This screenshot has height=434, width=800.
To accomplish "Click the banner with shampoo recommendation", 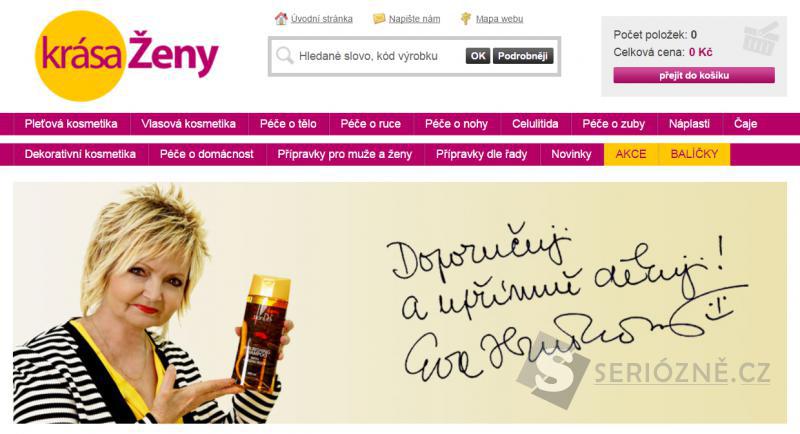I will (x=400, y=303).
